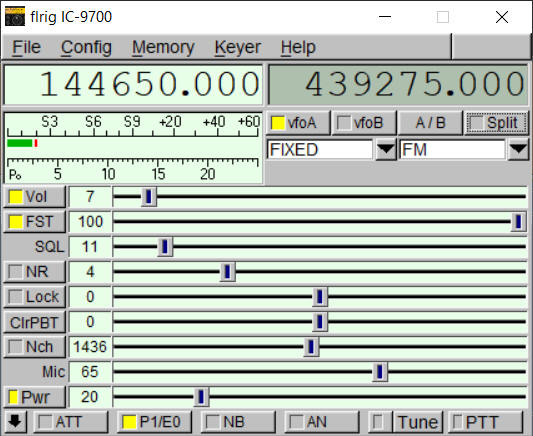Viewport: 533px width, 436px height.
Task: Toggle the P1/E0 preamp button
Action: (154, 422)
